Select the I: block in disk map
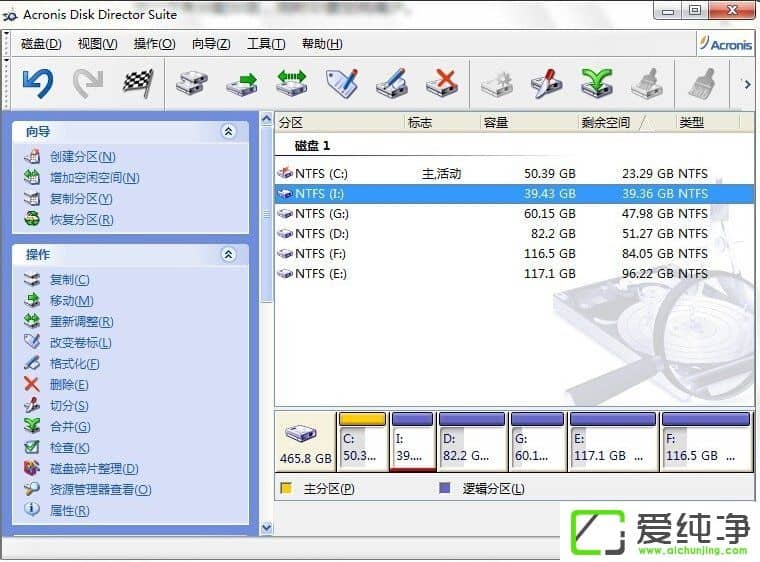The image size is (760, 562). 413,442
